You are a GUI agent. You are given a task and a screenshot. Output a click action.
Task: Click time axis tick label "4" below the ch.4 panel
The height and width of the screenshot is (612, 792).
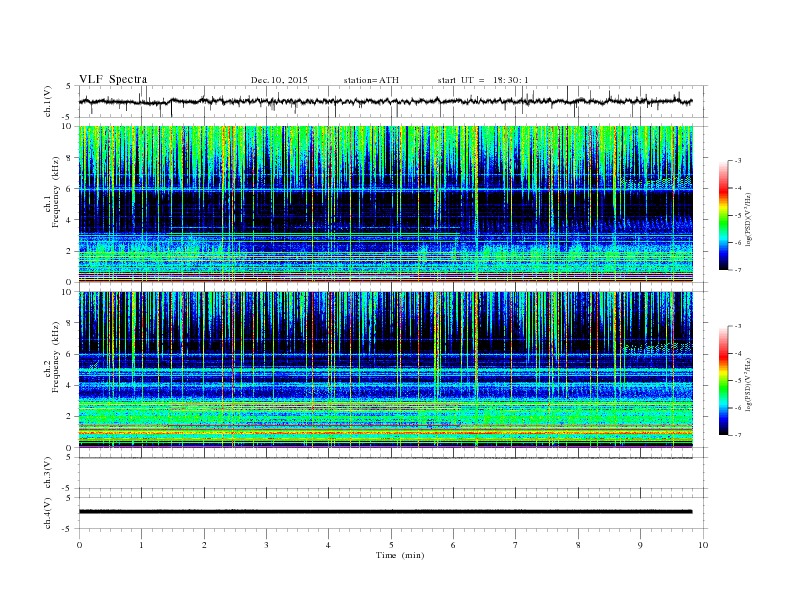click(x=328, y=545)
